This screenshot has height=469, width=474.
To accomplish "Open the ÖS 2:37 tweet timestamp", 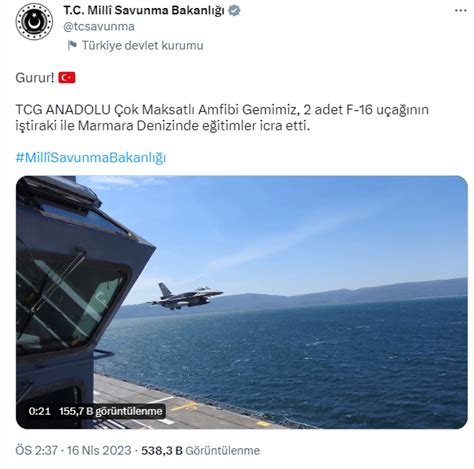I will click(36, 450).
